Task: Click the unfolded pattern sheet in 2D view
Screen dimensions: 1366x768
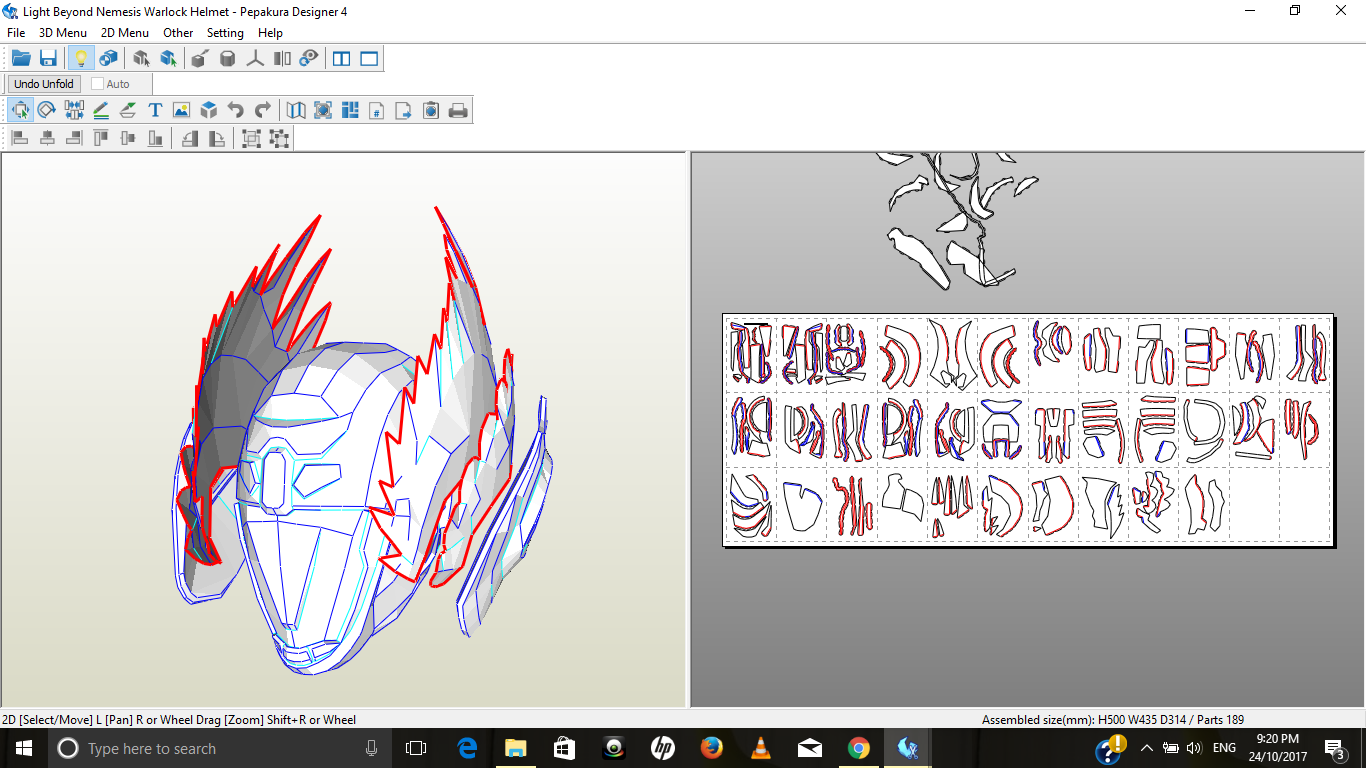Action: (1029, 430)
